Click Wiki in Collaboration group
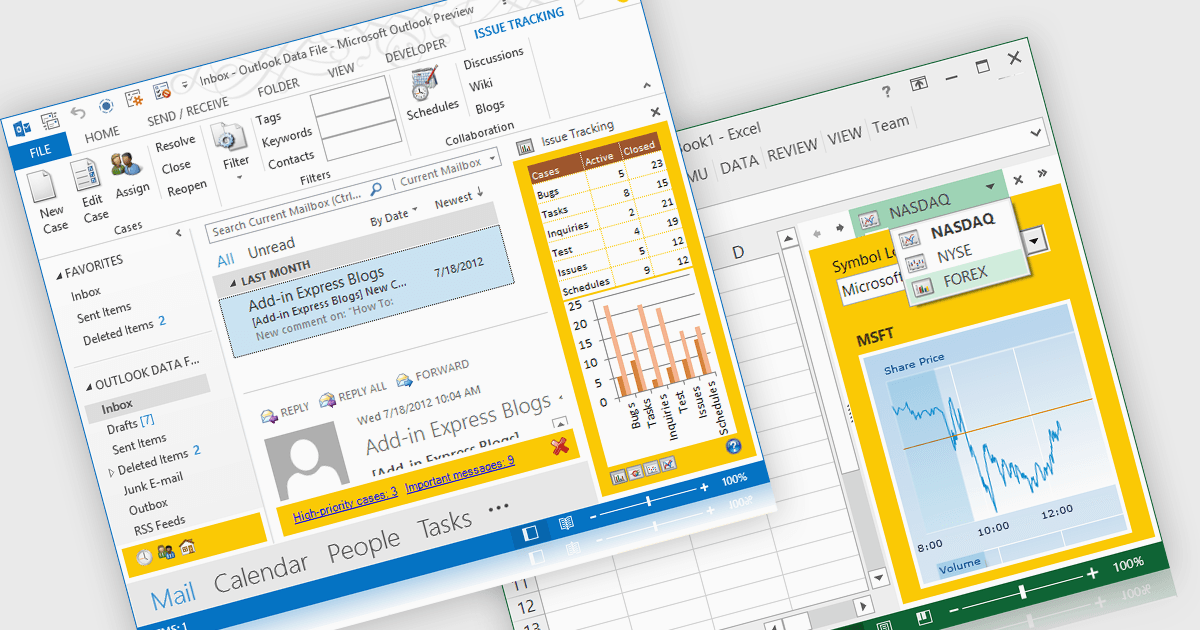This screenshot has height=630, width=1200. coord(481,85)
